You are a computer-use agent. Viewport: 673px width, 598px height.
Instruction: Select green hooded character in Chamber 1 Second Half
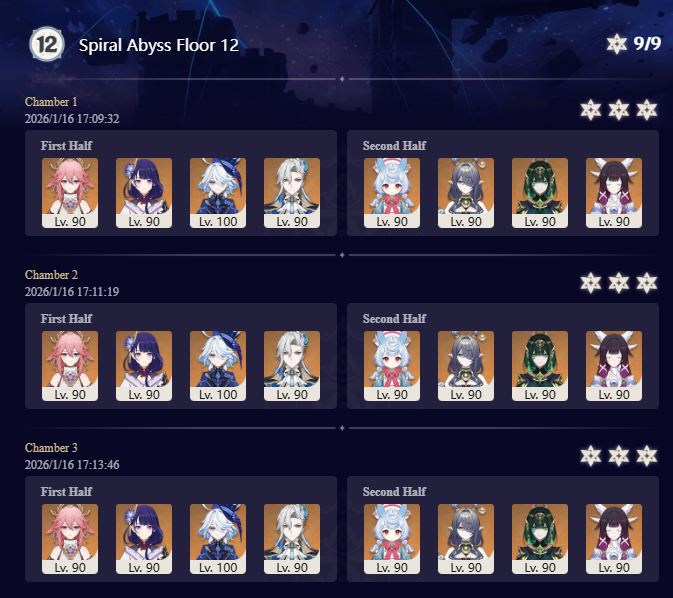click(540, 193)
